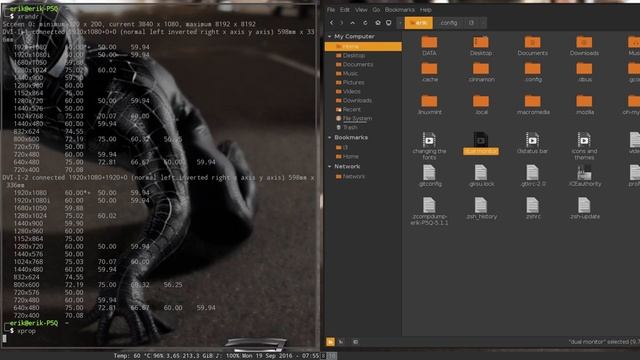Click 'Temp: 60 °C' in the i3 status bar
Screen dimensions: 640x360
pos(132,356)
